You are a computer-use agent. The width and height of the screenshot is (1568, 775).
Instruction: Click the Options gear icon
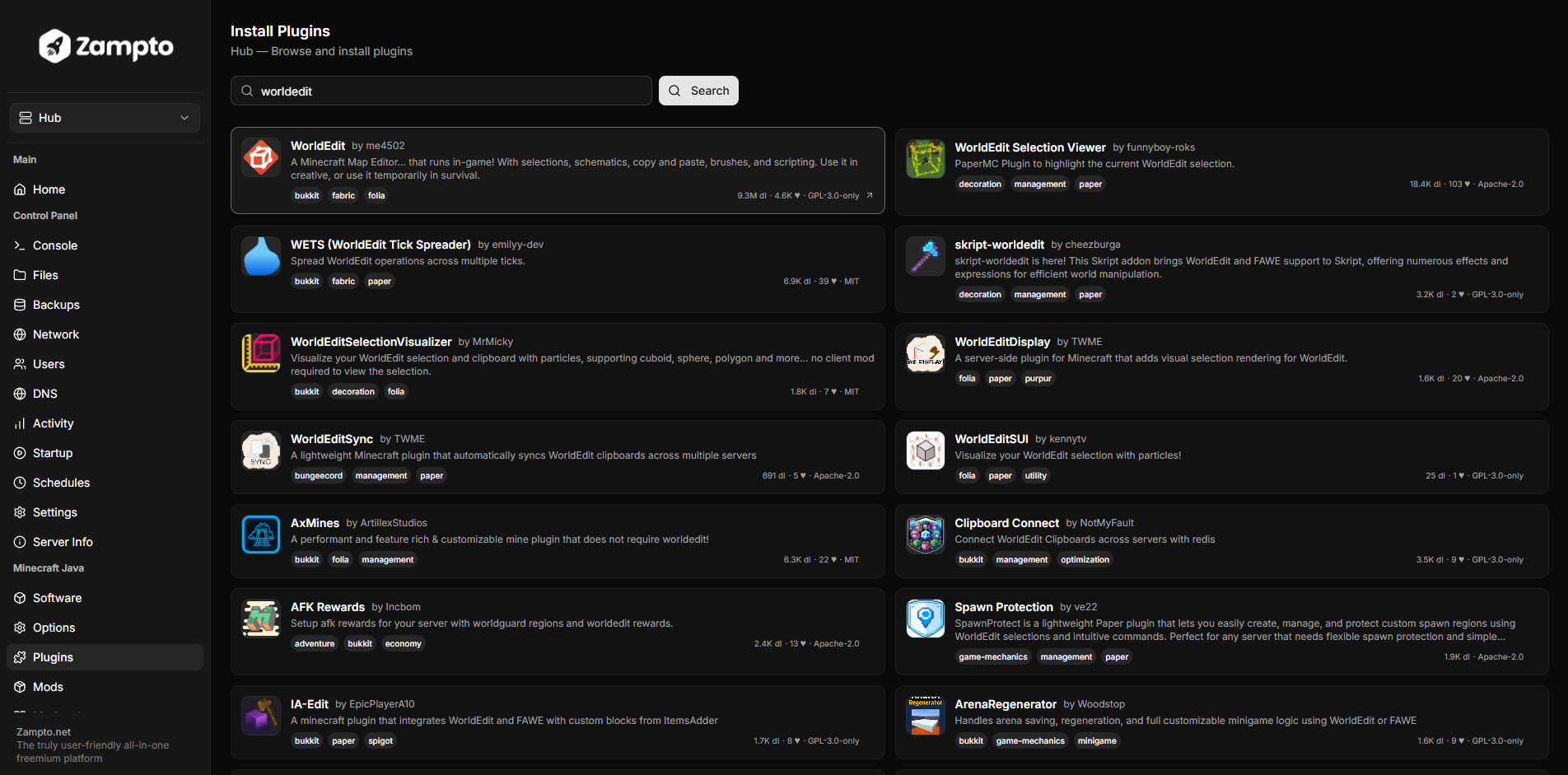(x=20, y=628)
